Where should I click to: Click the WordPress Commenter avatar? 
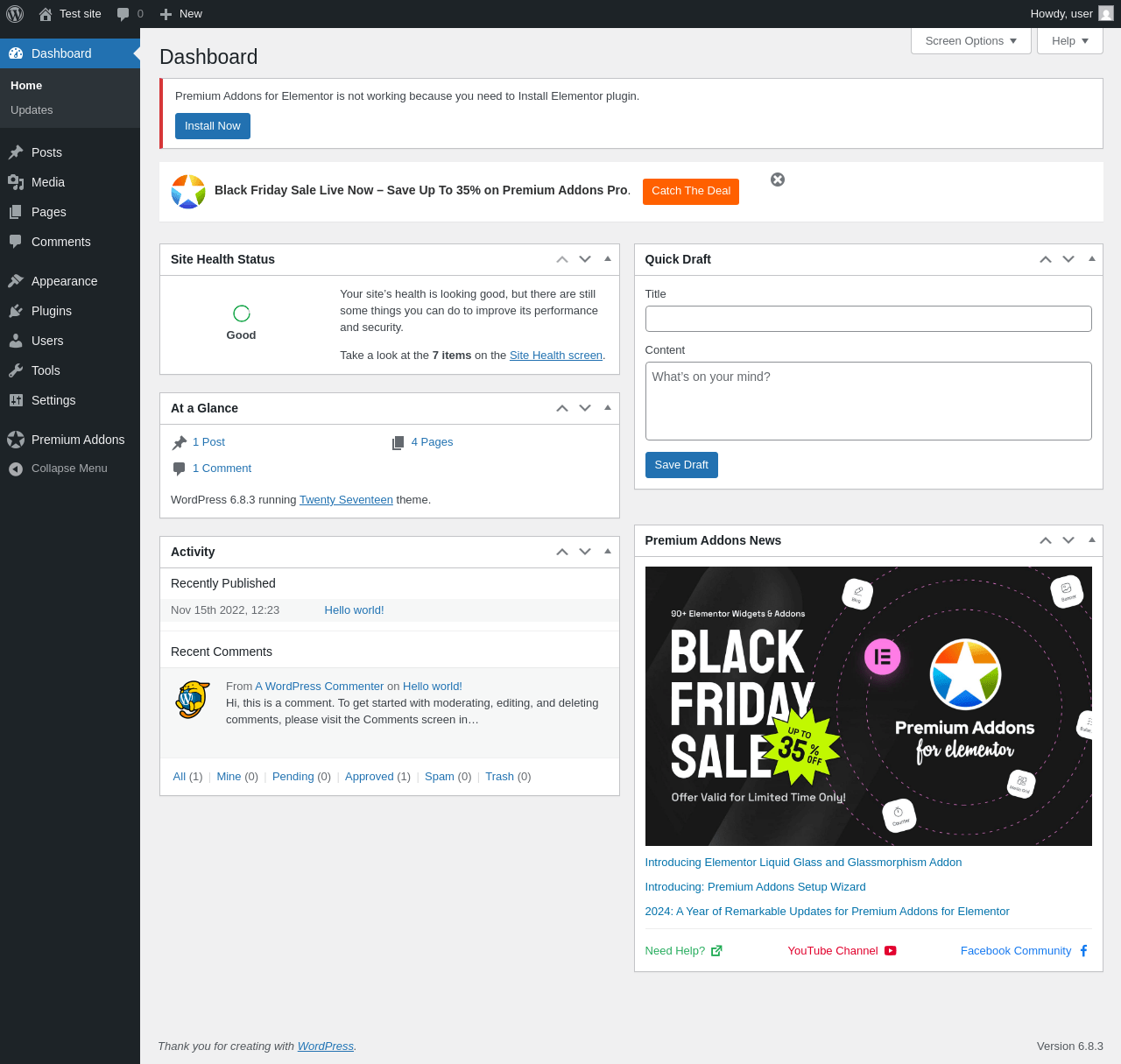coord(193,700)
